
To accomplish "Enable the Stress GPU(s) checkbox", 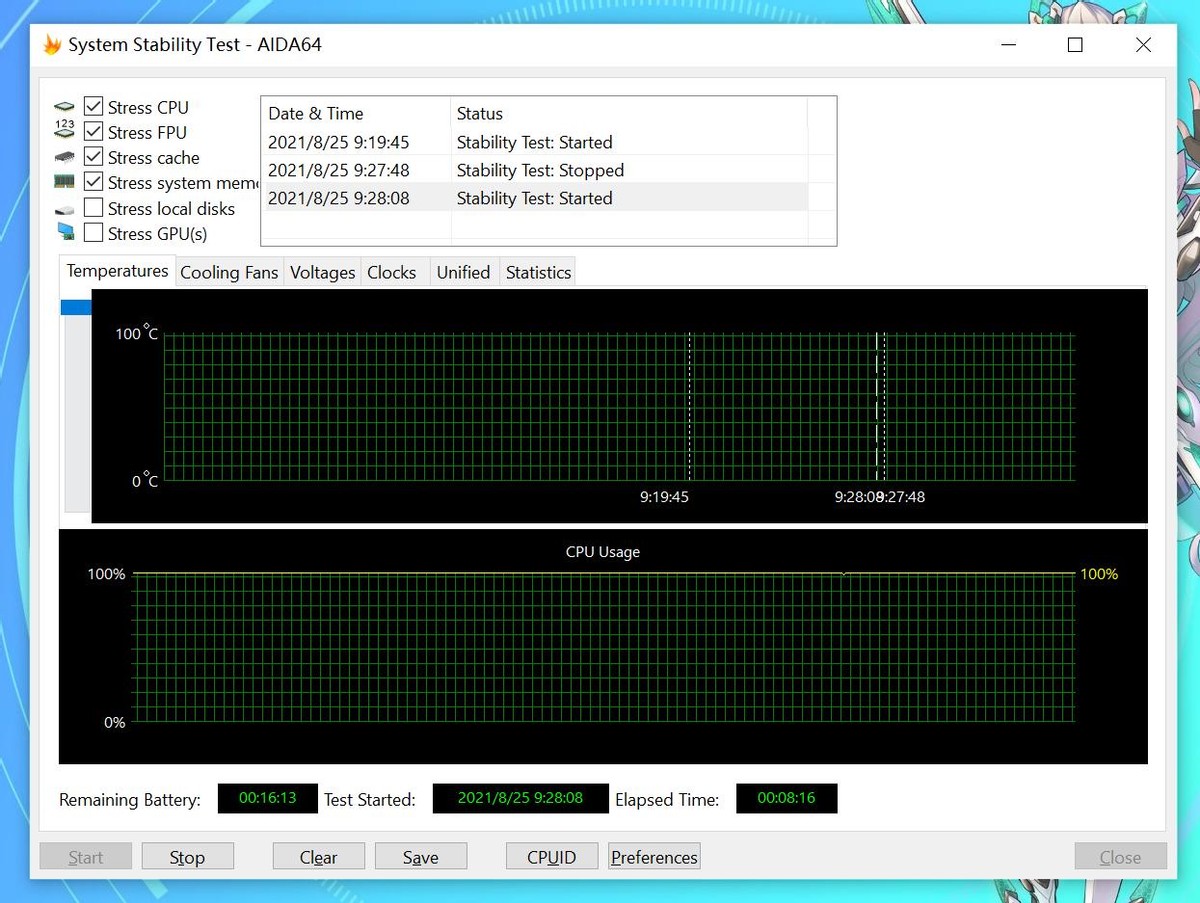I will click(93, 232).
